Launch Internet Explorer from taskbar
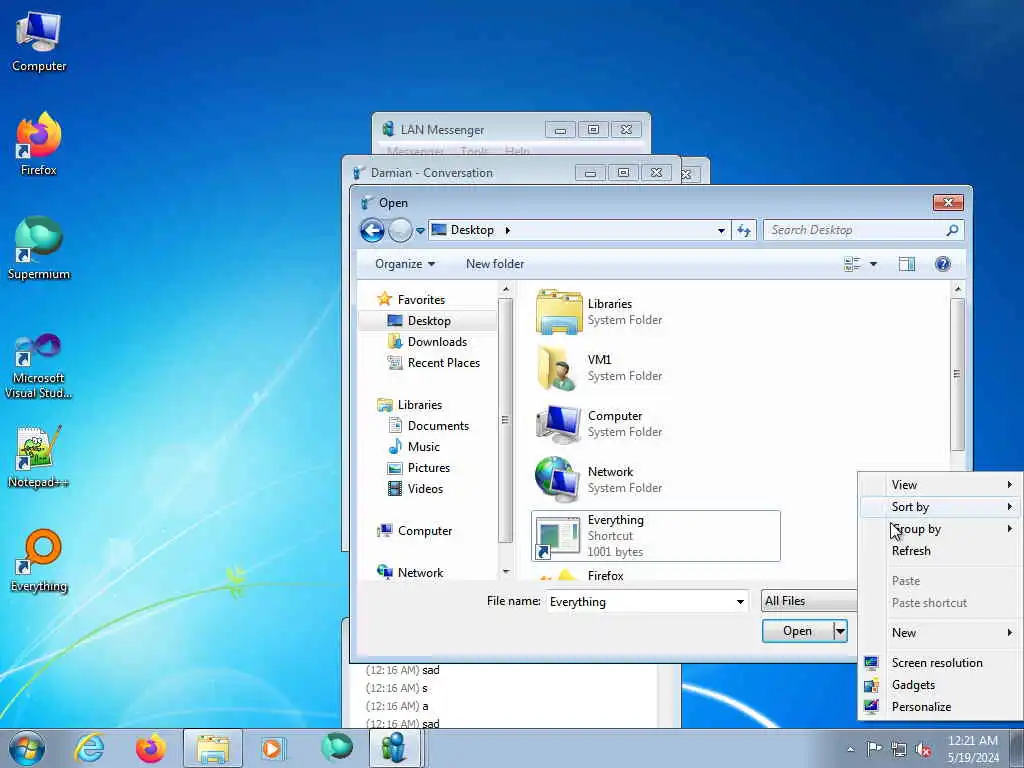The height and width of the screenshot is (768, 1024). point(89,748)
